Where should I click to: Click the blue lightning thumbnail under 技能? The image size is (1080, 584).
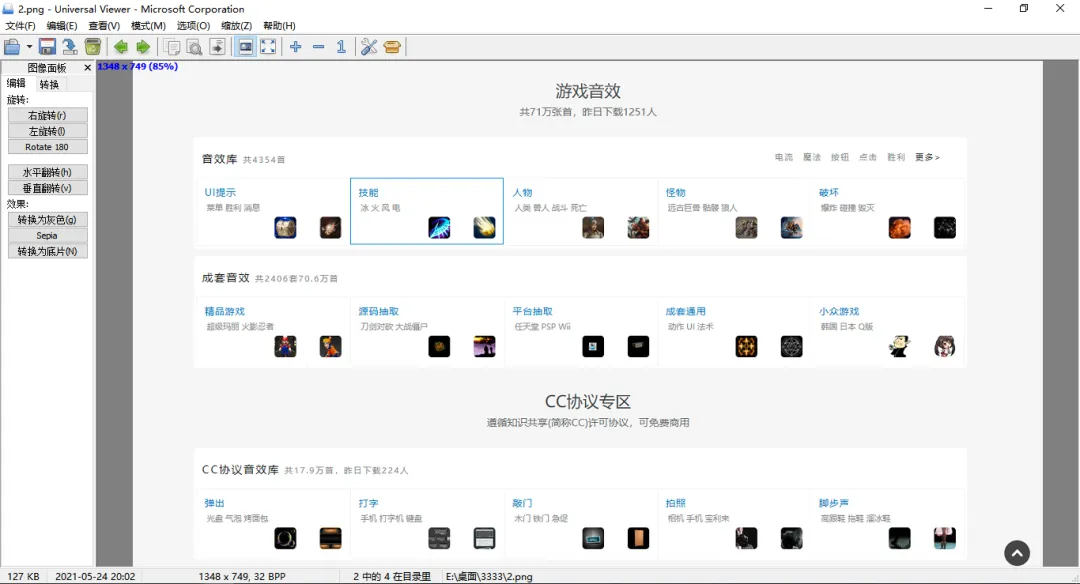tap(439, 227)
